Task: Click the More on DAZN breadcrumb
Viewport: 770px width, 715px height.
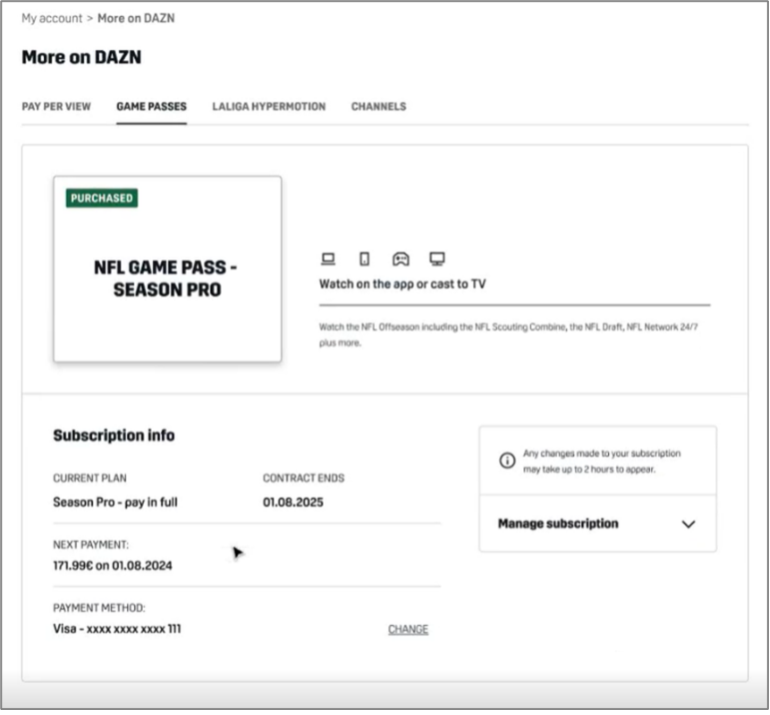Action: pos(136,19)
